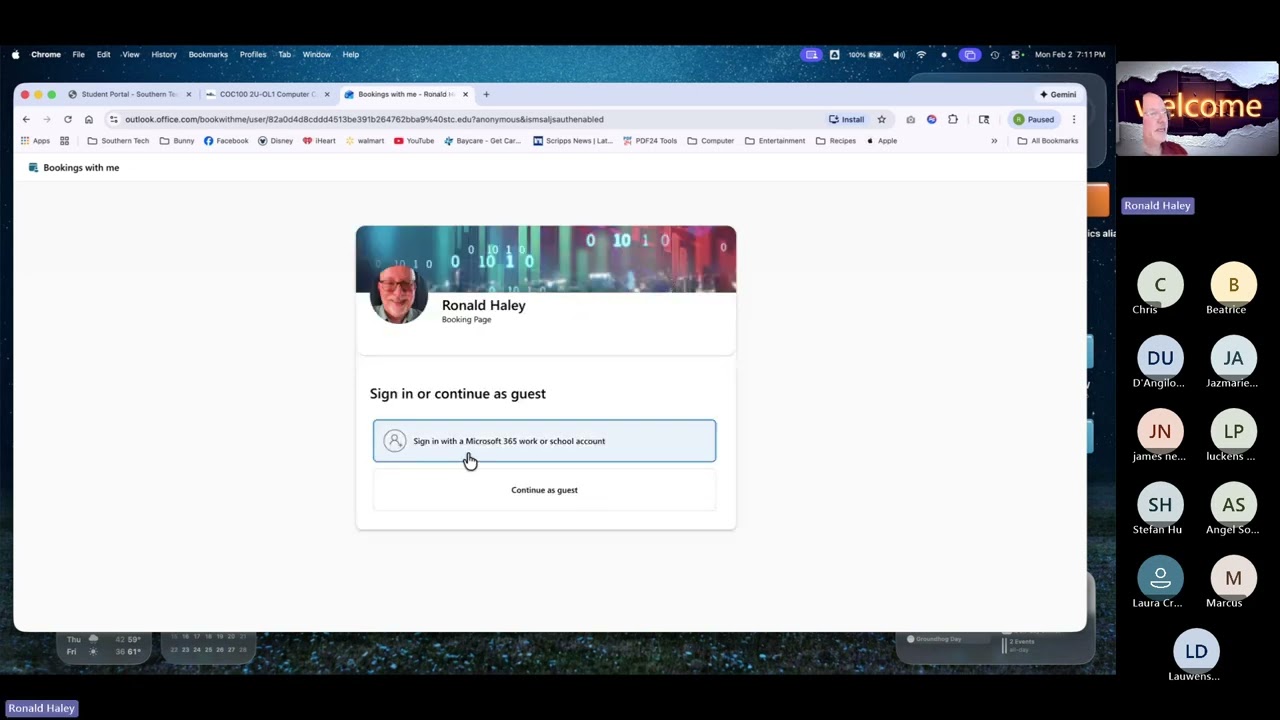Open Chrome three-dot menu

tap(1074, 119)
